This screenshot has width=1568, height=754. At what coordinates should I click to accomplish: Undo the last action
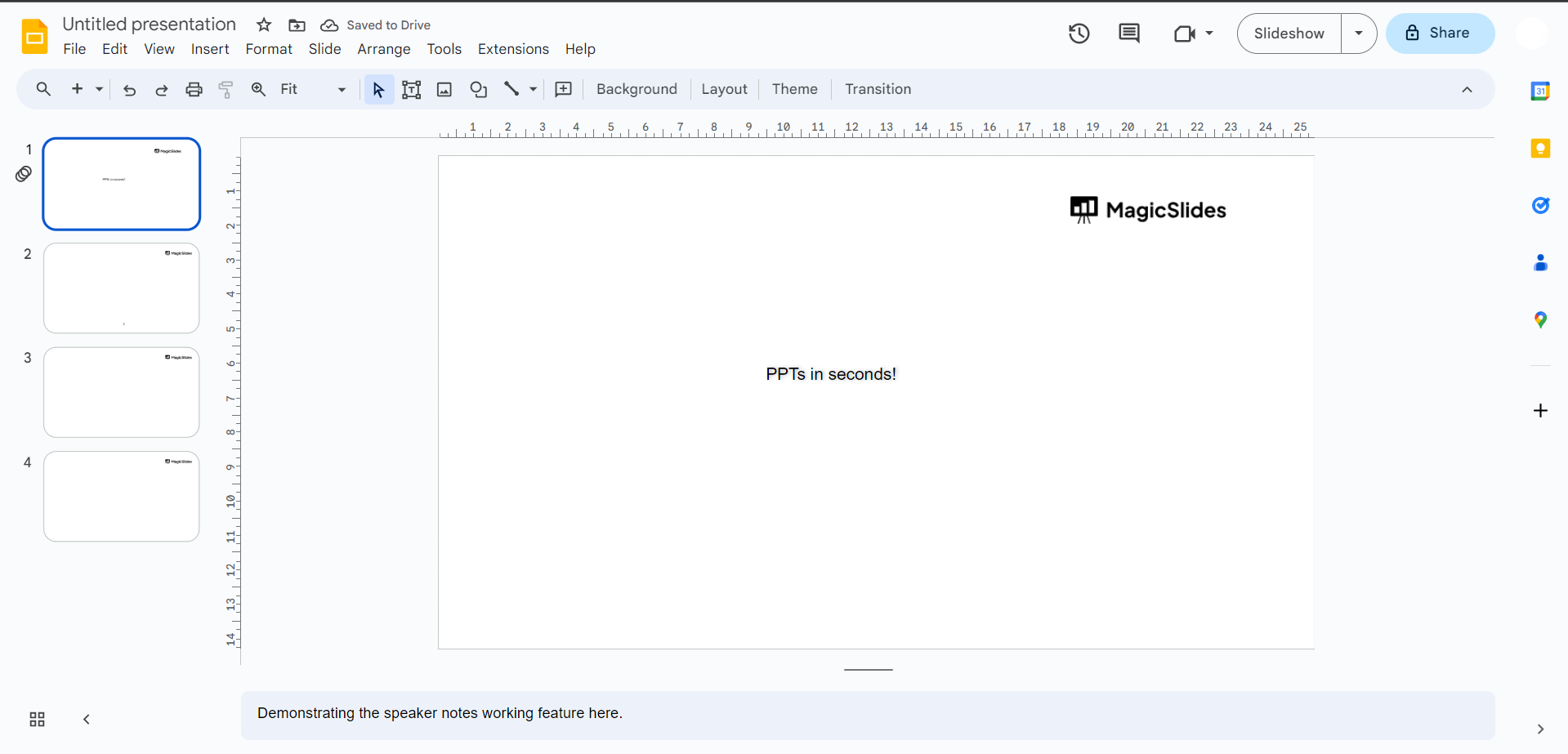click(x=129, y=90)
